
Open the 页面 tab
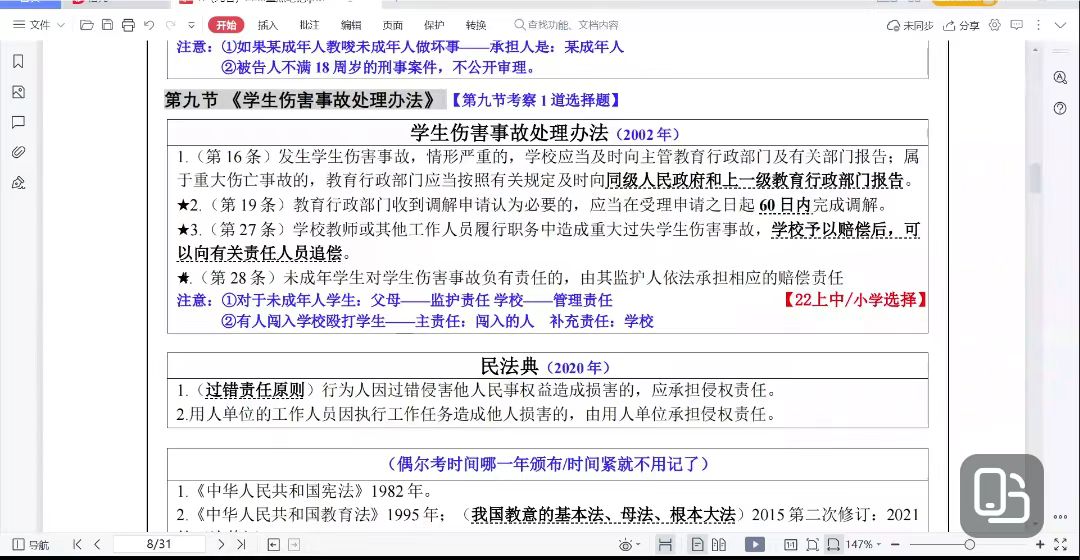coord(393,25)
